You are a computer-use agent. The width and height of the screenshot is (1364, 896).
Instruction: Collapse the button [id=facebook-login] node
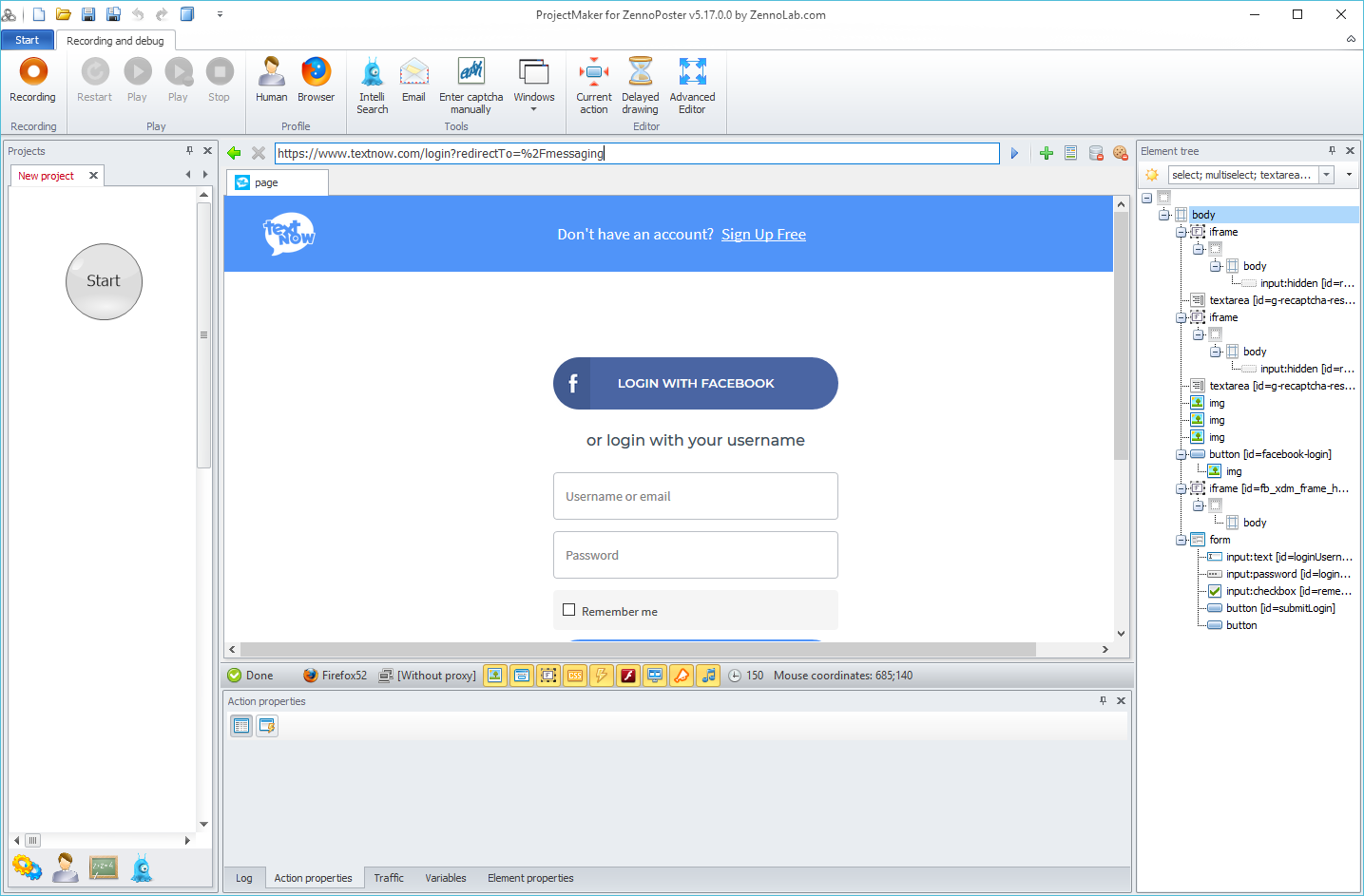pos(1181,454)
